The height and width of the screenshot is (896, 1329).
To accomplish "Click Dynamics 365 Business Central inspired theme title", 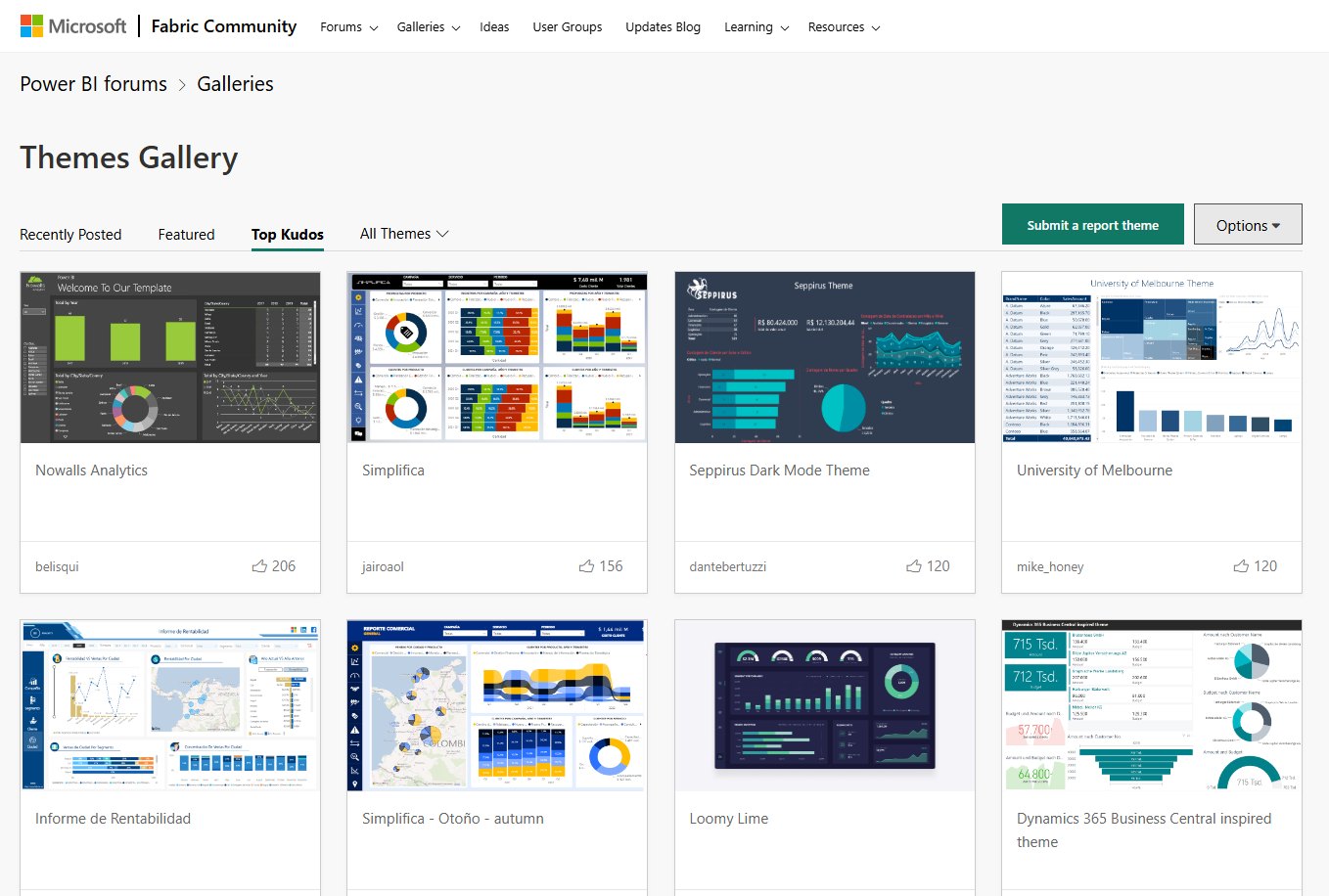I will (x=1144, y=830).
